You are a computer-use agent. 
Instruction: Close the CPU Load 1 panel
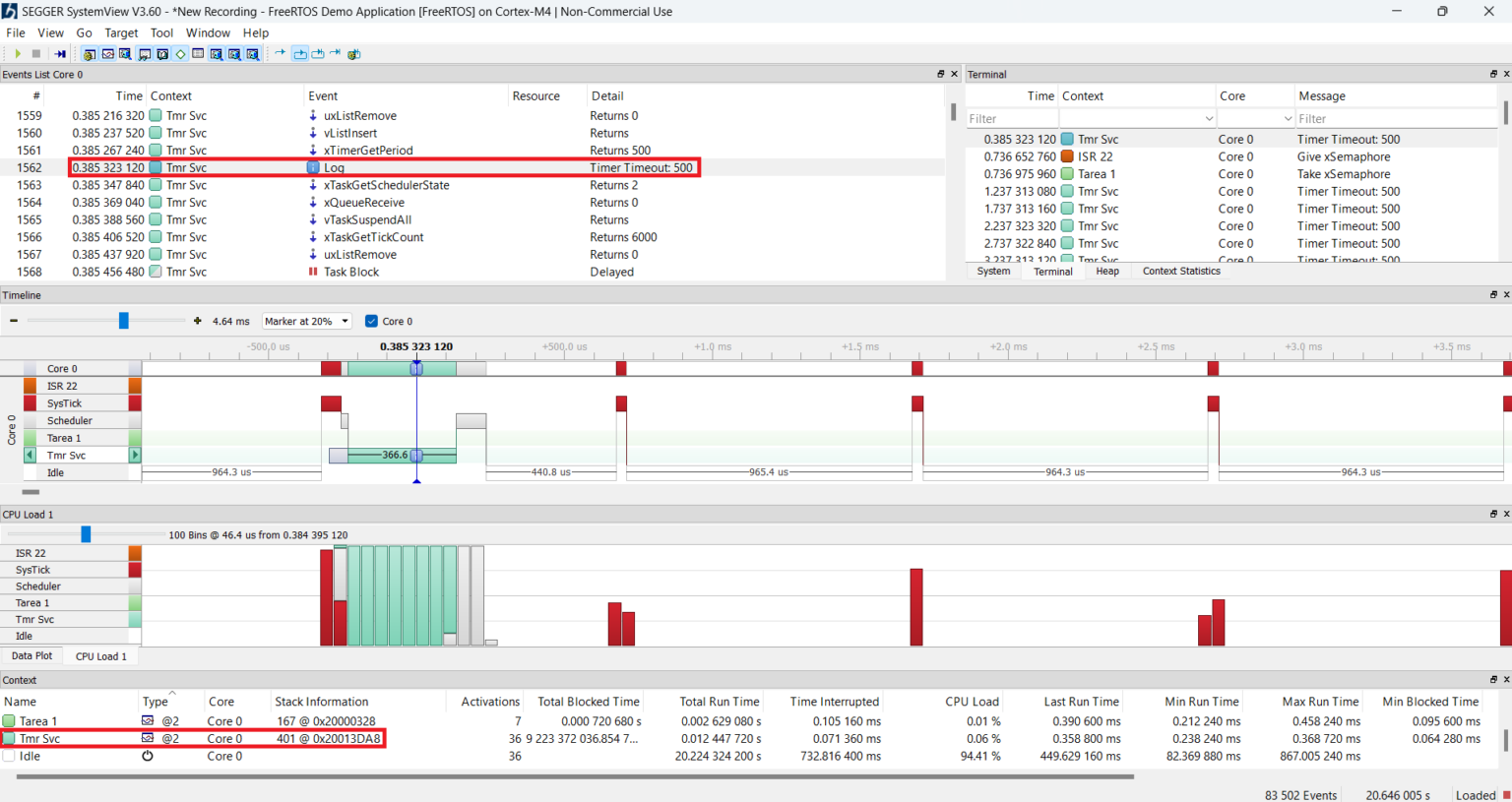click(x=1506, y=514)
